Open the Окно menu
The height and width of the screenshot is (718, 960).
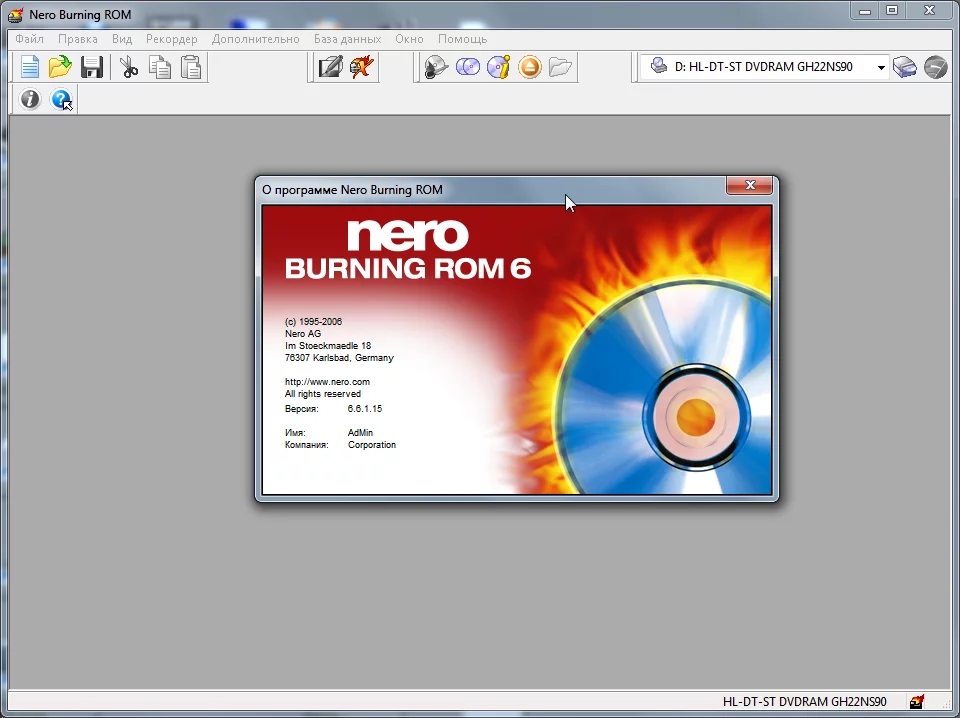[x=409, y=39]
